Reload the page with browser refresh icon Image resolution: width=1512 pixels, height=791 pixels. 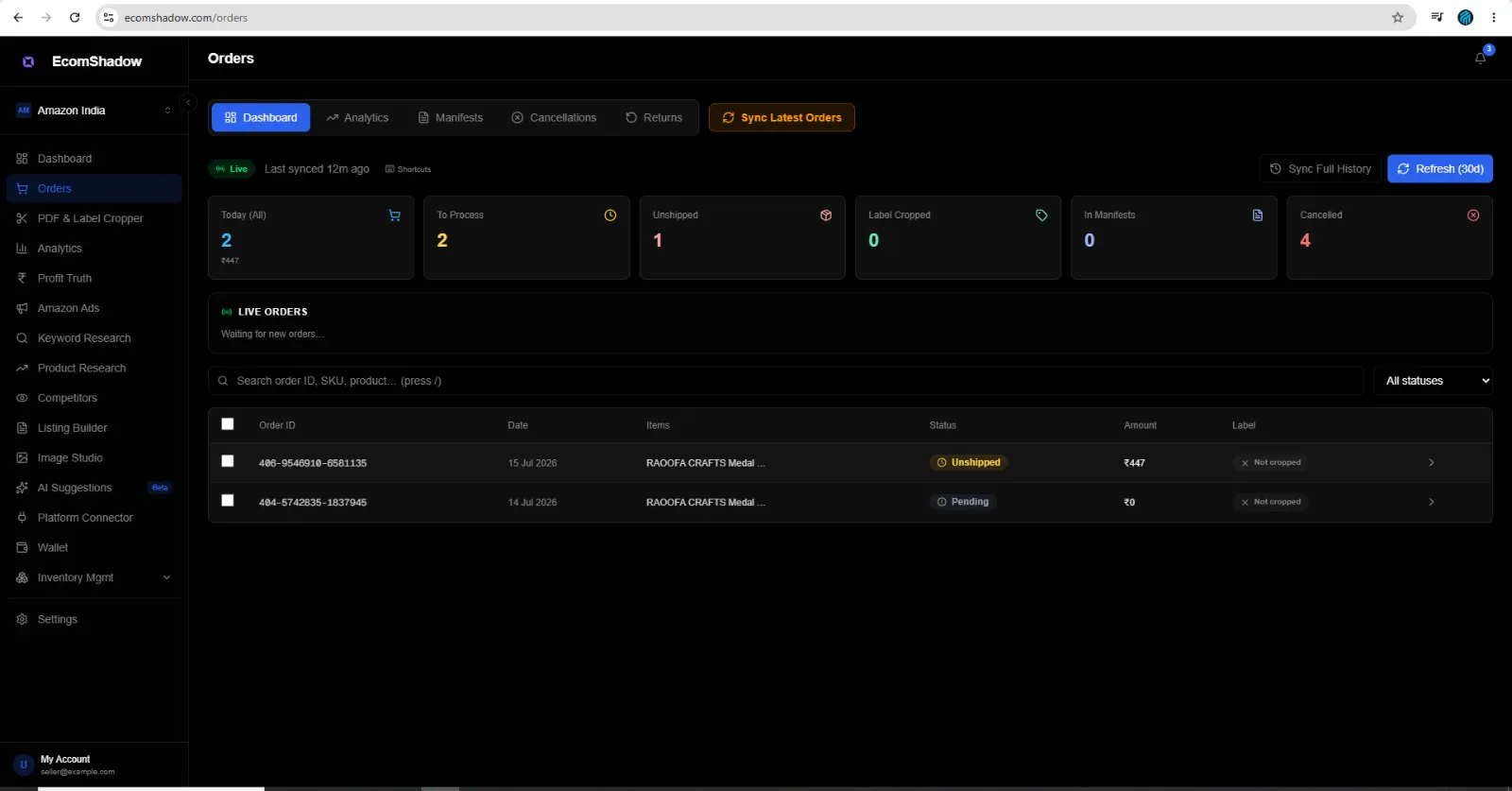click(75, 17)
